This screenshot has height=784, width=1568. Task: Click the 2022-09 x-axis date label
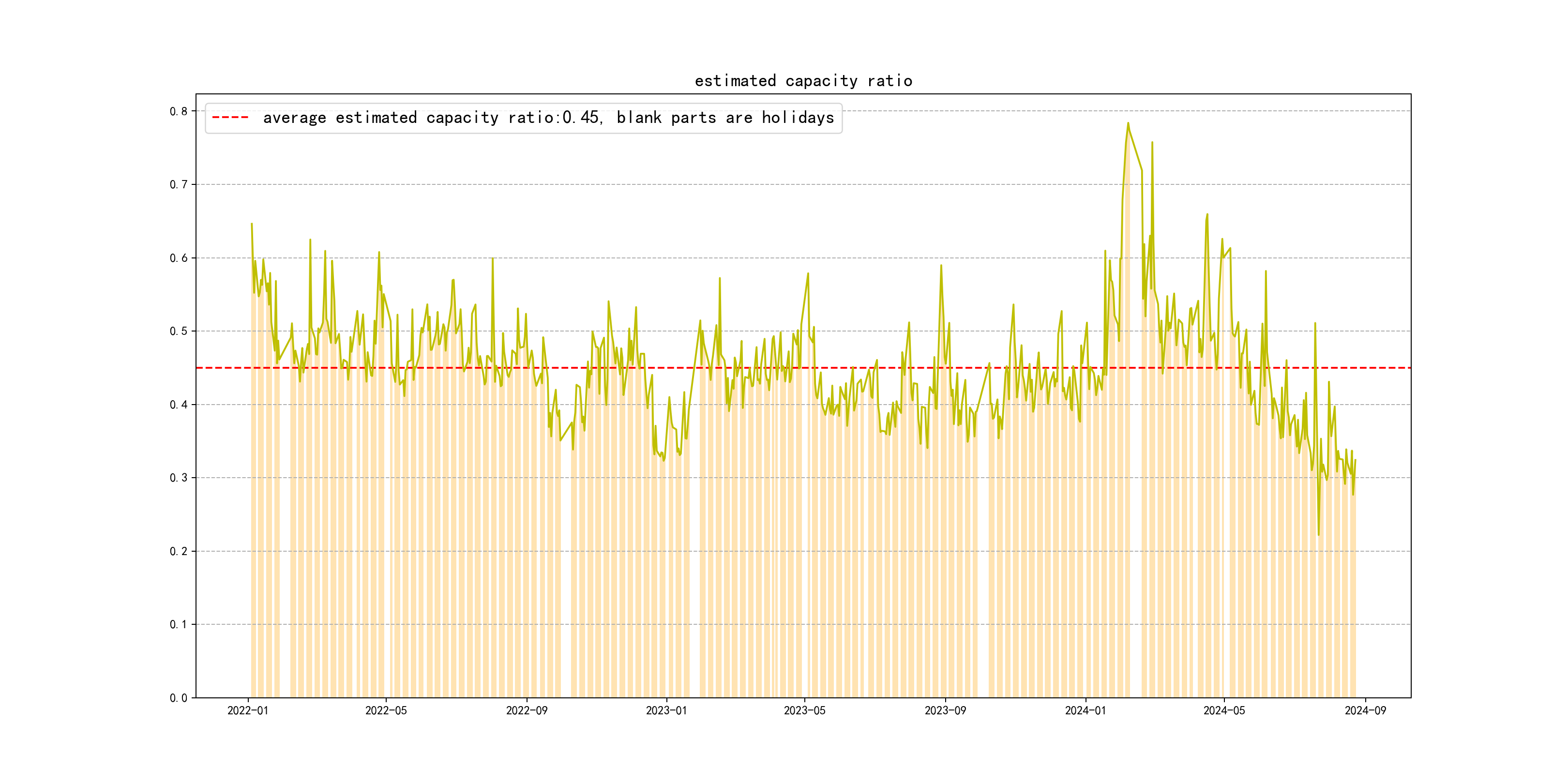527,711
